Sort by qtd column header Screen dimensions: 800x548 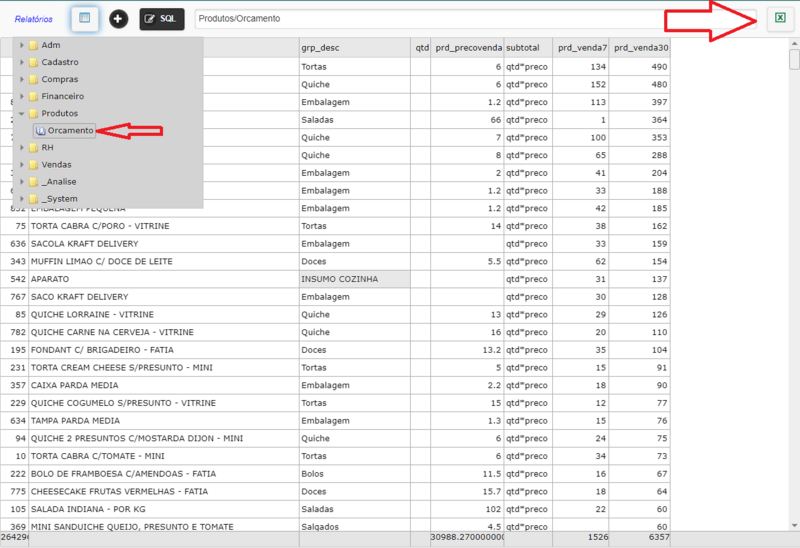coord(420,47)
